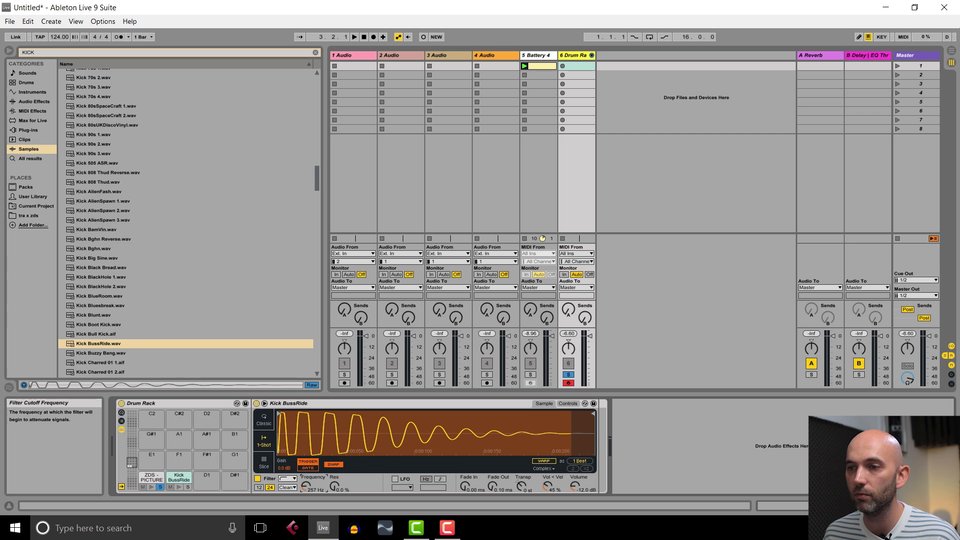The width and height of the screenshot is (960, 540).
Task: Toggle track 1 activator button
Action: click(344, 364)
